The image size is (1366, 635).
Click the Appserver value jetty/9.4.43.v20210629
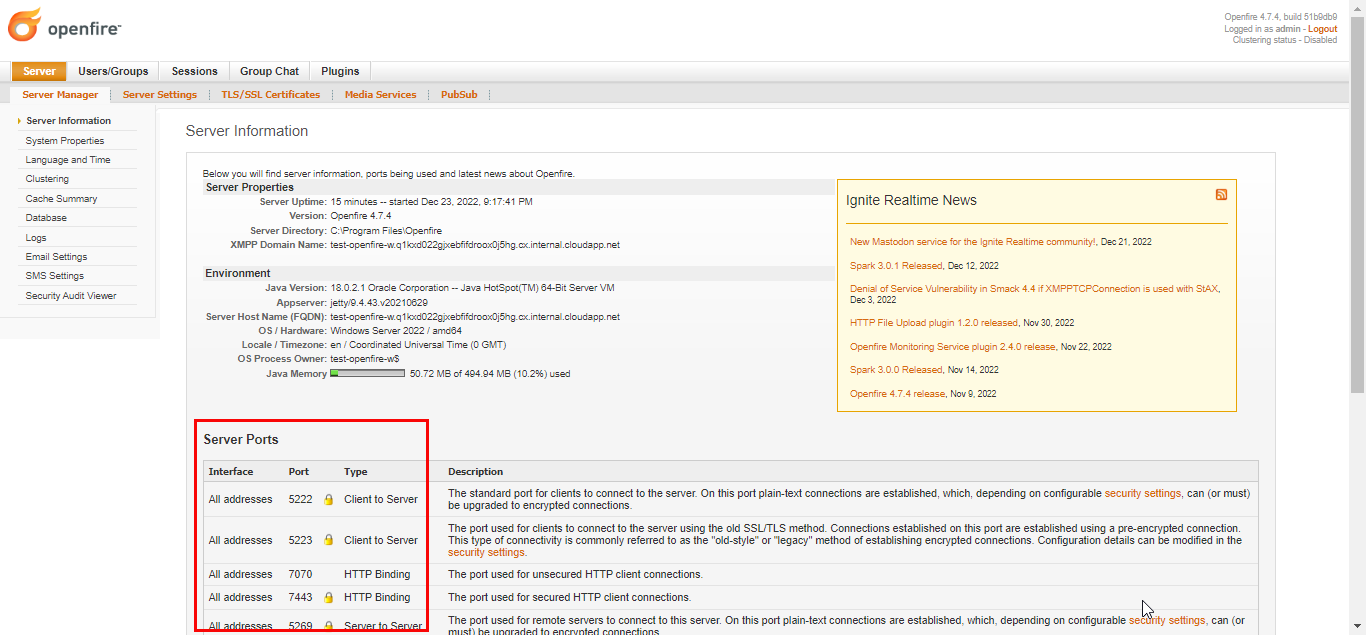[x=379, y=302]
